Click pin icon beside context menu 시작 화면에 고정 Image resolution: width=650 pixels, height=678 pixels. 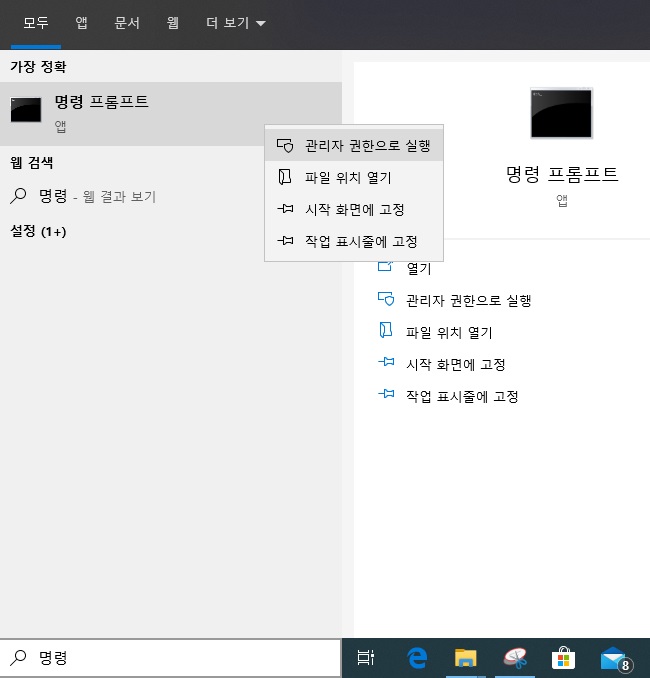(285, 209)
